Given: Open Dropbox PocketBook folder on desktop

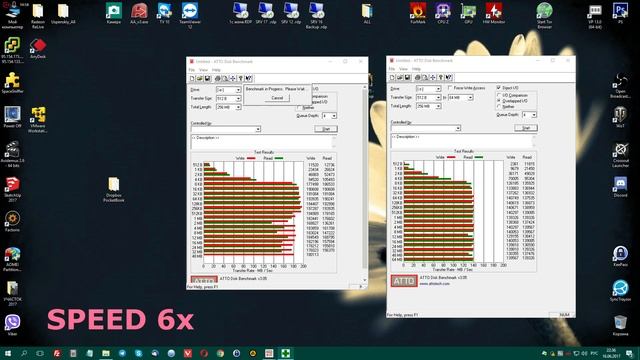Looking at the screenshot, I should point(113,189).
